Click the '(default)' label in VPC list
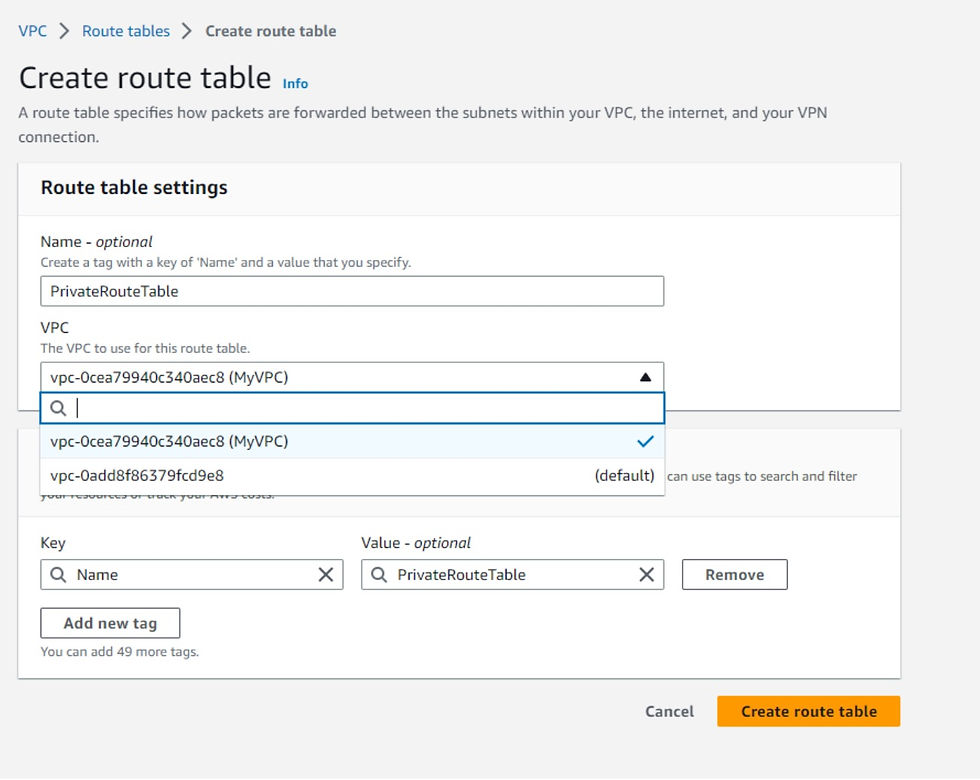 click(x=624, y=476)
